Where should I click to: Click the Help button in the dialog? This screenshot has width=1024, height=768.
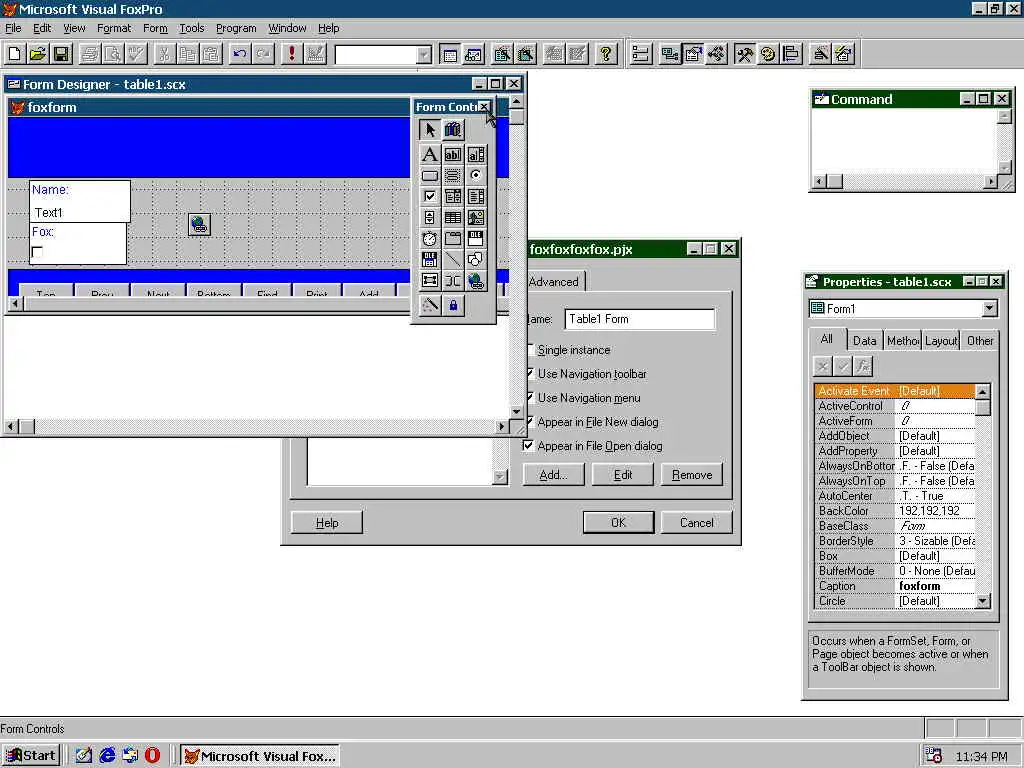click(x=327, y=522)
